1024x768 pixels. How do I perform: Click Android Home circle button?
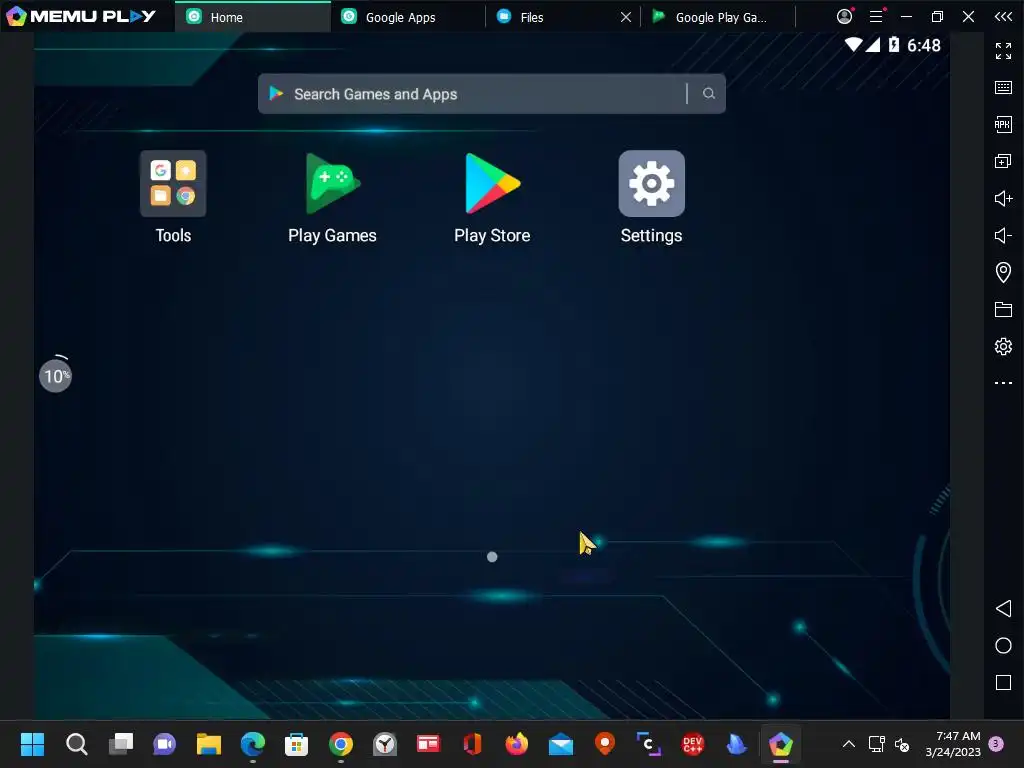tap(1003, 646)
